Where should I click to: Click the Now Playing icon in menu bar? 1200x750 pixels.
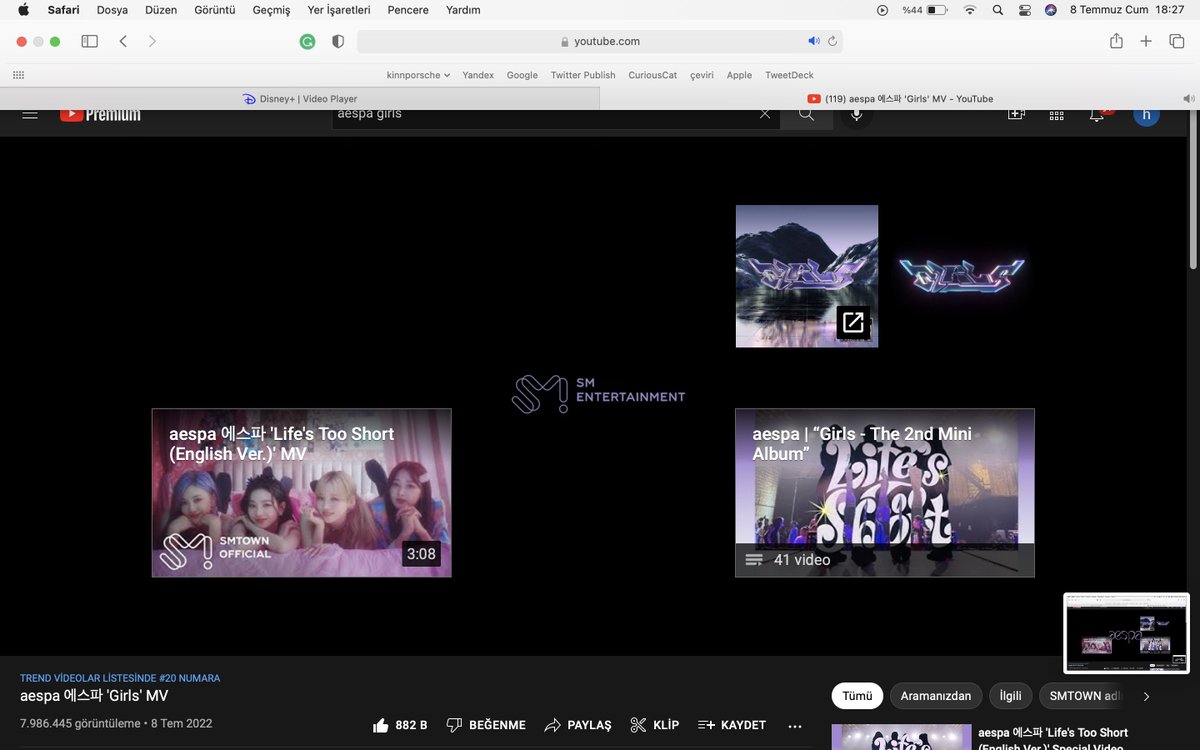click(882, 10)
